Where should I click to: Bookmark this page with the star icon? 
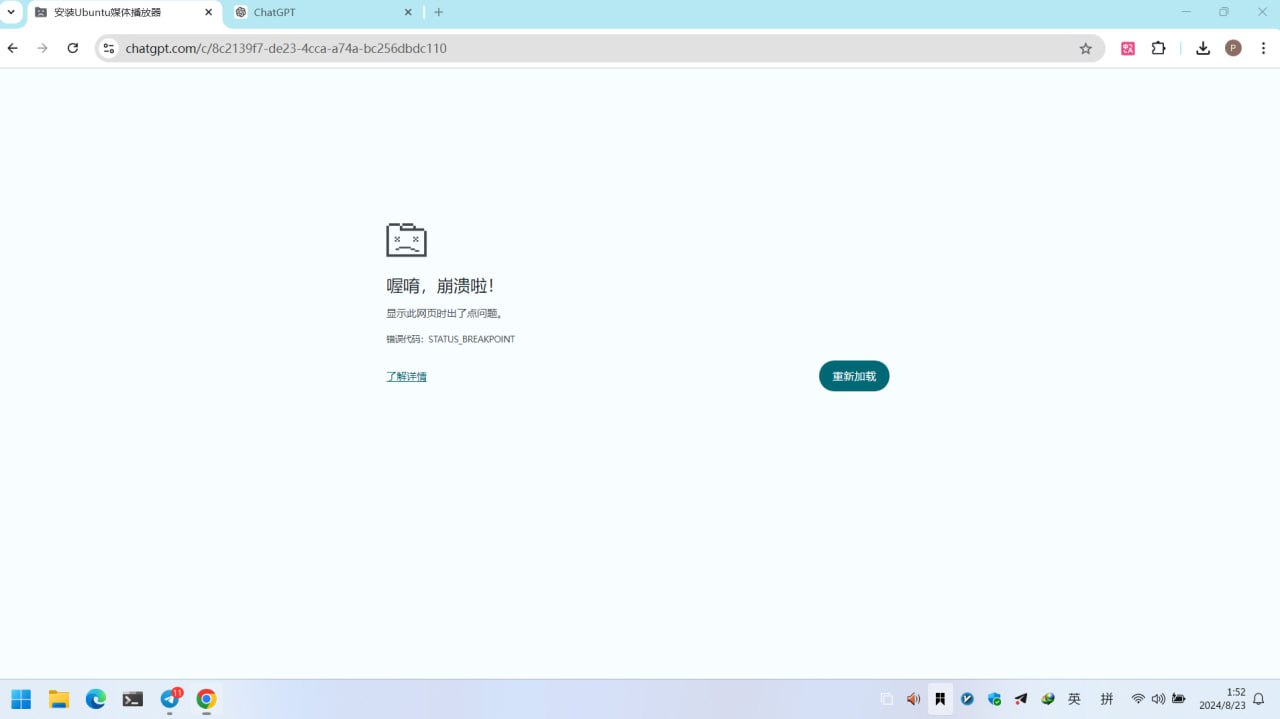pos(1085,48)
